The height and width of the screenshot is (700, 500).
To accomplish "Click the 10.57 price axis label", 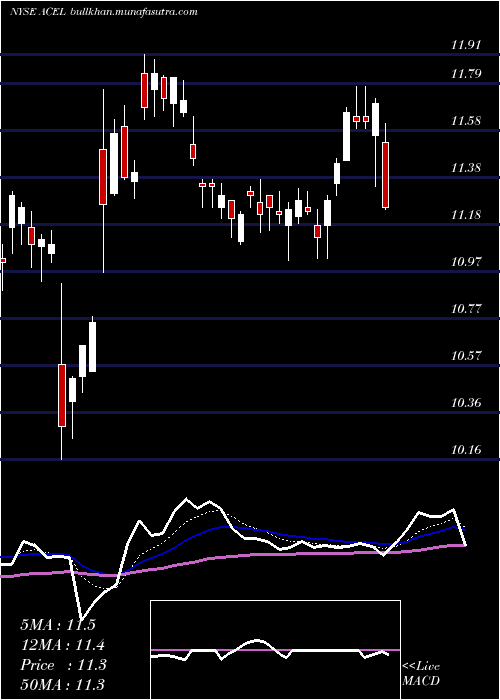I will point(466,356).
